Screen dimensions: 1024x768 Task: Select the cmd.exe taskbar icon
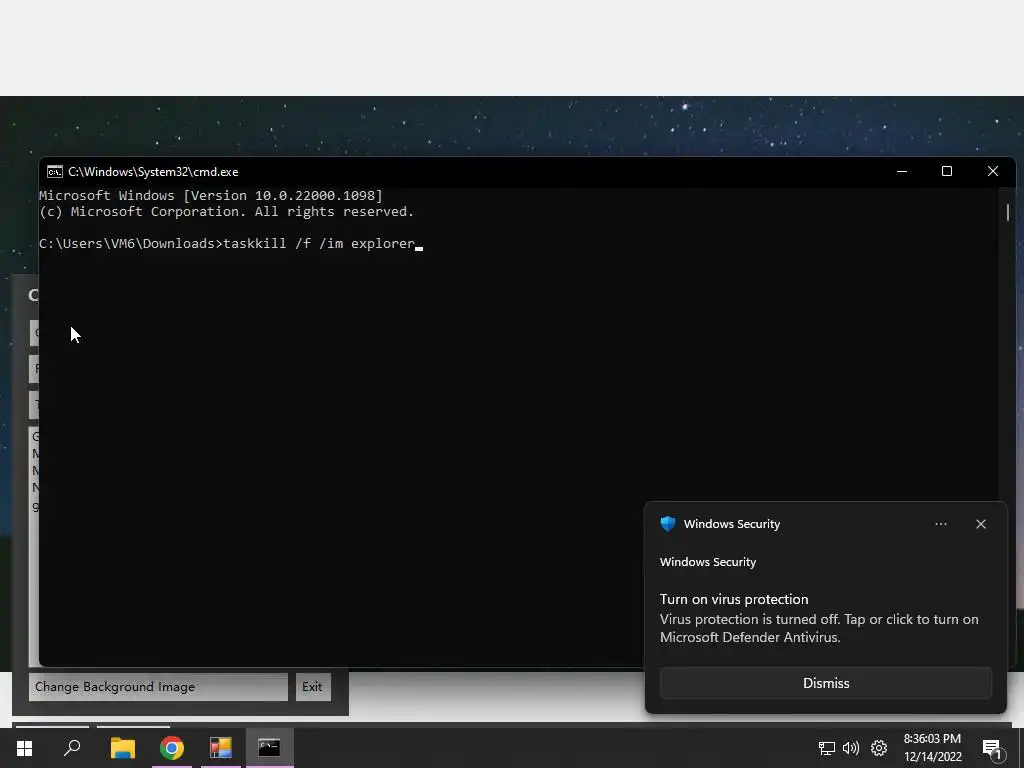click(269, 748)
